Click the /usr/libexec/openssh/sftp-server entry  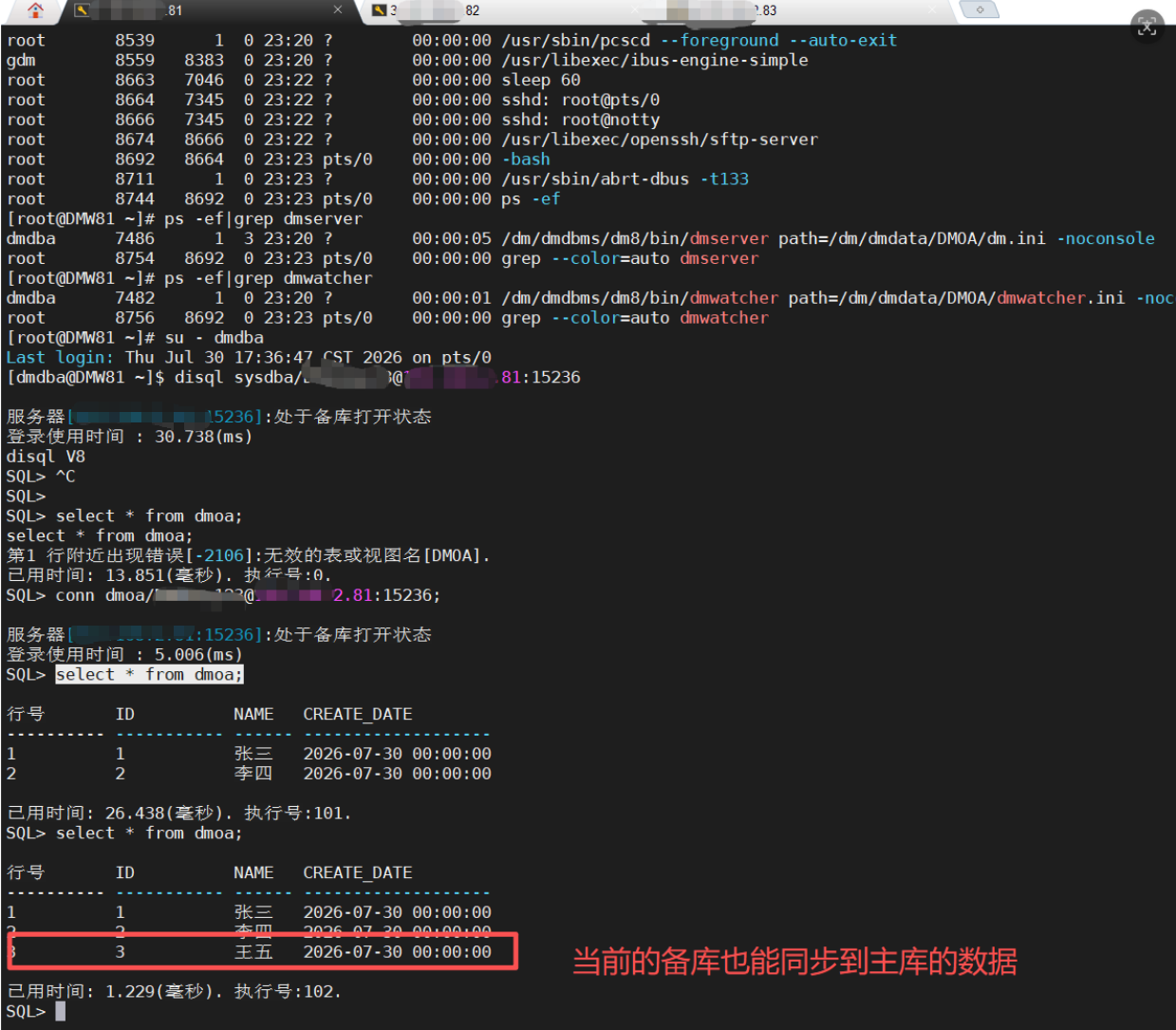(x=660, y=140)
